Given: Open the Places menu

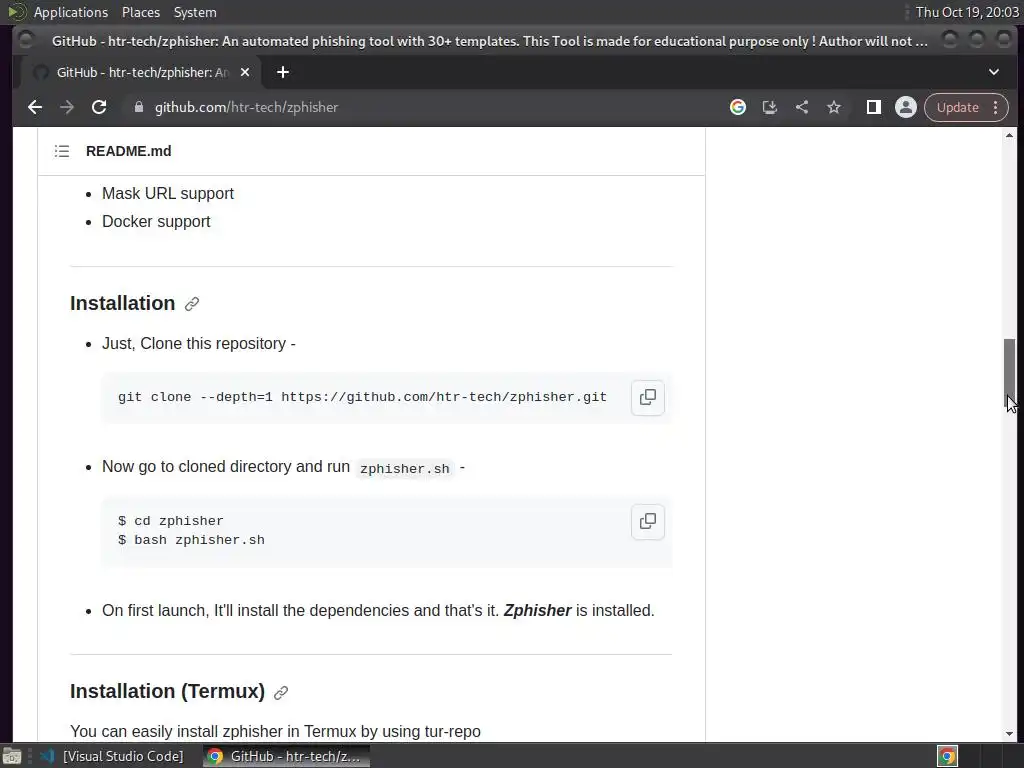Looking at the screenshot, I should [x=140, y=12].
